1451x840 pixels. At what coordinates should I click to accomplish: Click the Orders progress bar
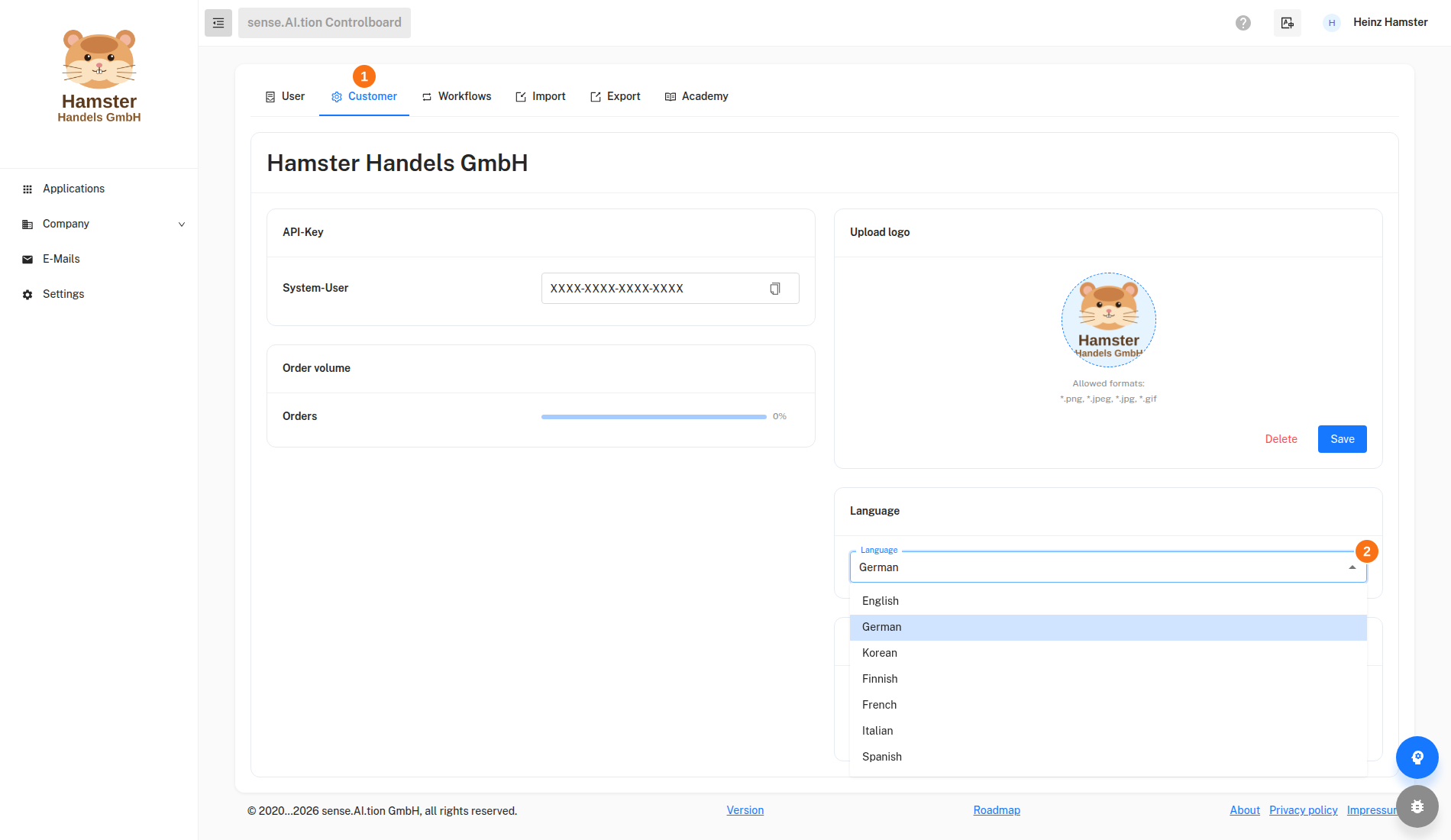pos(654,417)
